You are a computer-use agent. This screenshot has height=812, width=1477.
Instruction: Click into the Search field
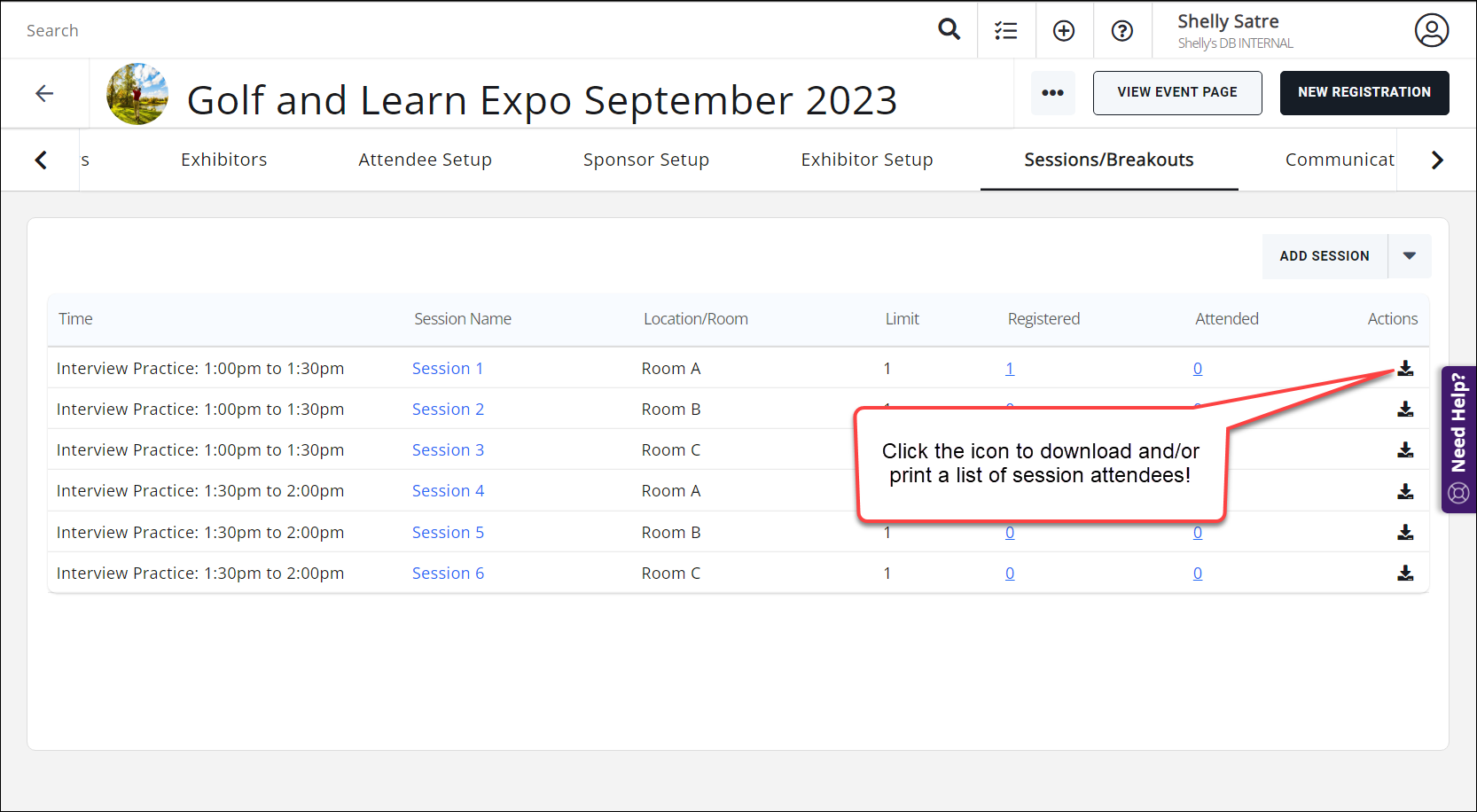pyautogui.click(x=443, y=31)
